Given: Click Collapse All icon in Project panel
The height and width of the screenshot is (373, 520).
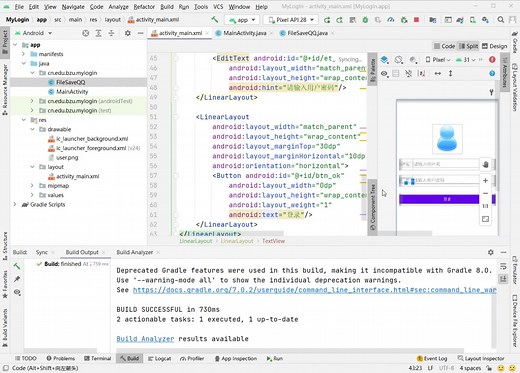Looking at the screenshot, I should coord(111,33).
